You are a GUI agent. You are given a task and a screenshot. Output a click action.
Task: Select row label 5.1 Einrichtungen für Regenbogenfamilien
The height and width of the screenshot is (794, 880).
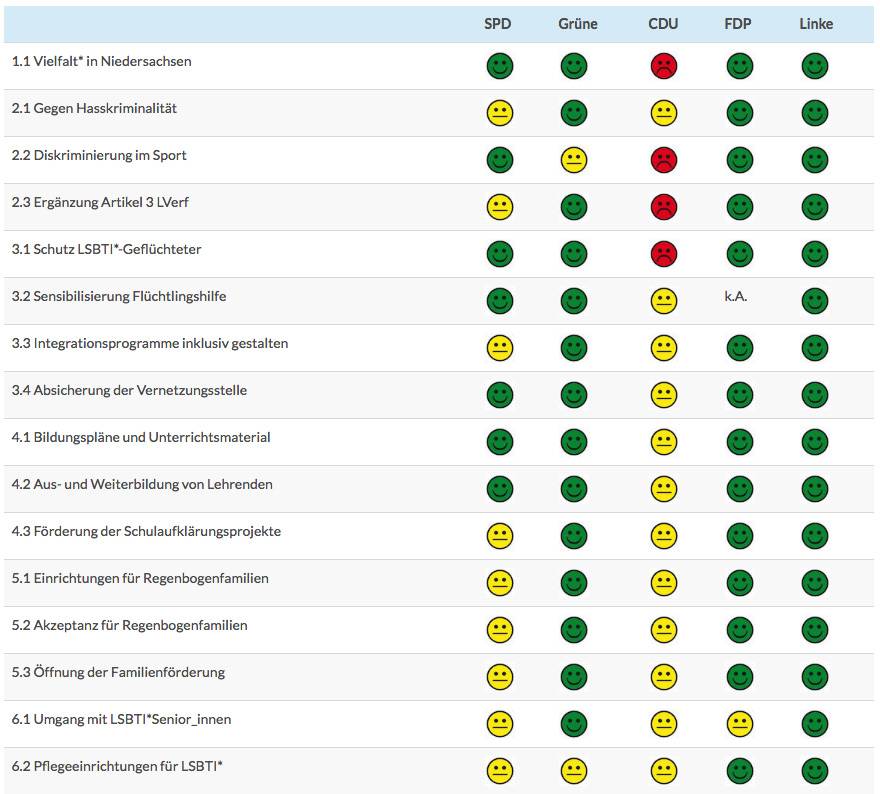pos(140,578)
